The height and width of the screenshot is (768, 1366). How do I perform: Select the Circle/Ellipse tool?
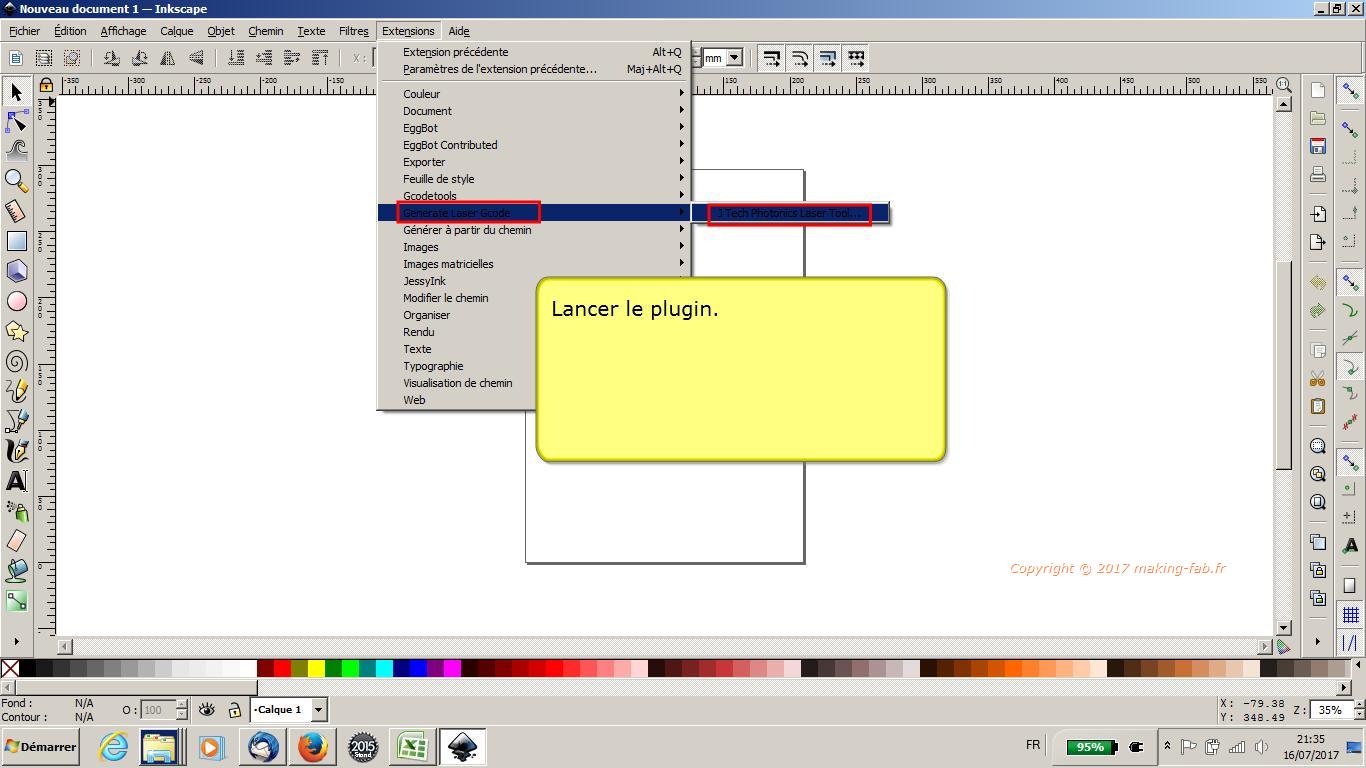(16, 301)
